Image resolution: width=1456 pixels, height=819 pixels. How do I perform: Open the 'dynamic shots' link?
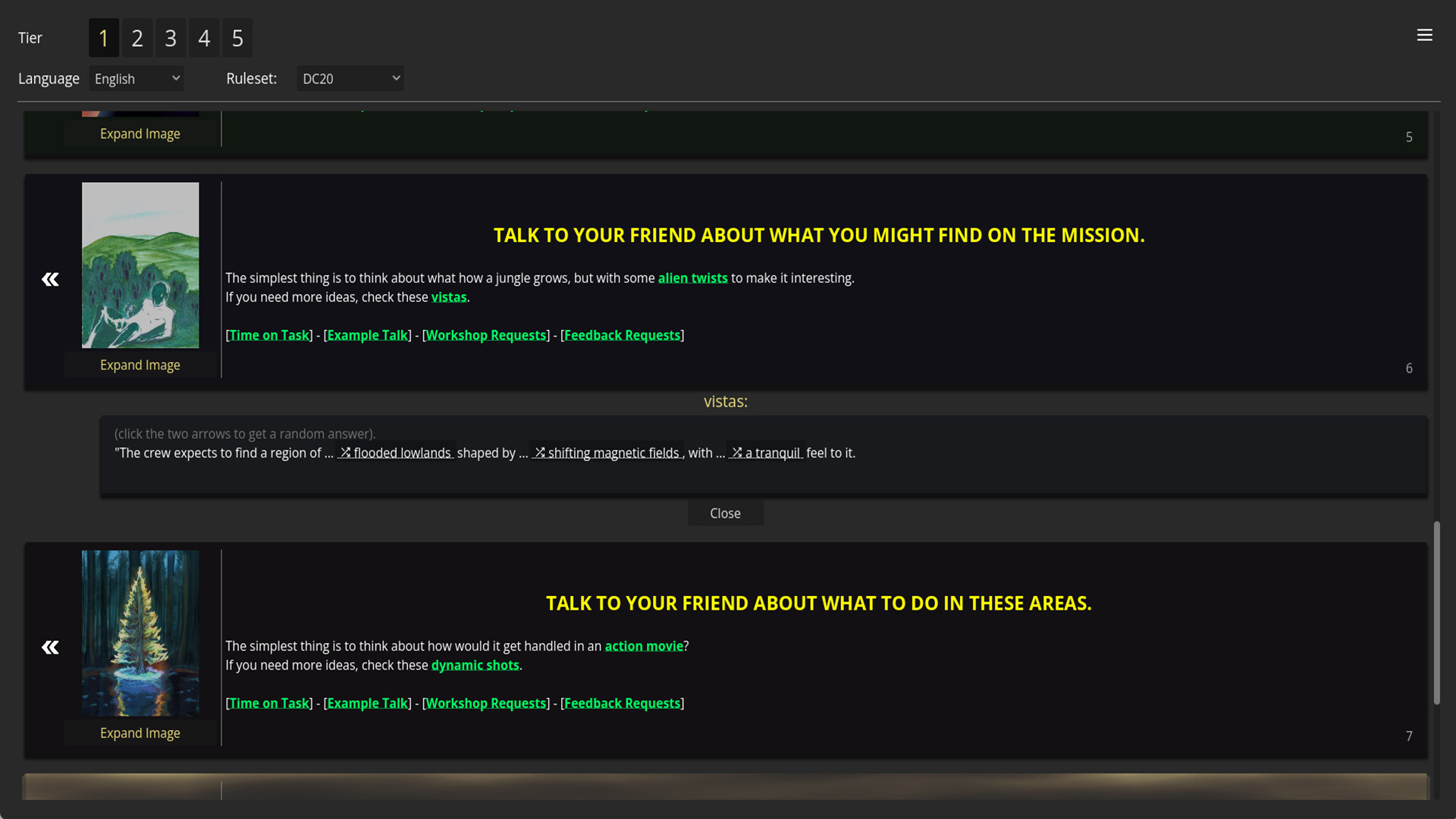pyautogui.click(x=475, y=665)
